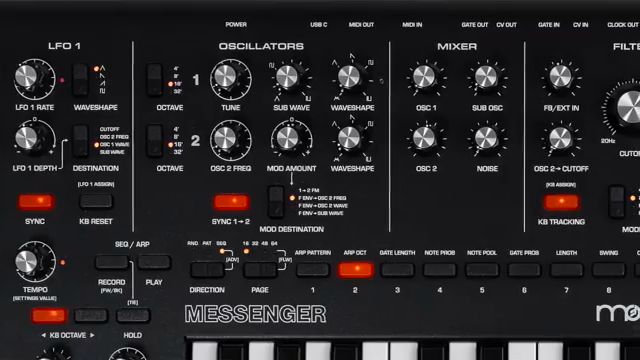
Task: Toggle oscillator 1 OCTAVE switch
Action: pyautogui.click(x=154, y=80)
